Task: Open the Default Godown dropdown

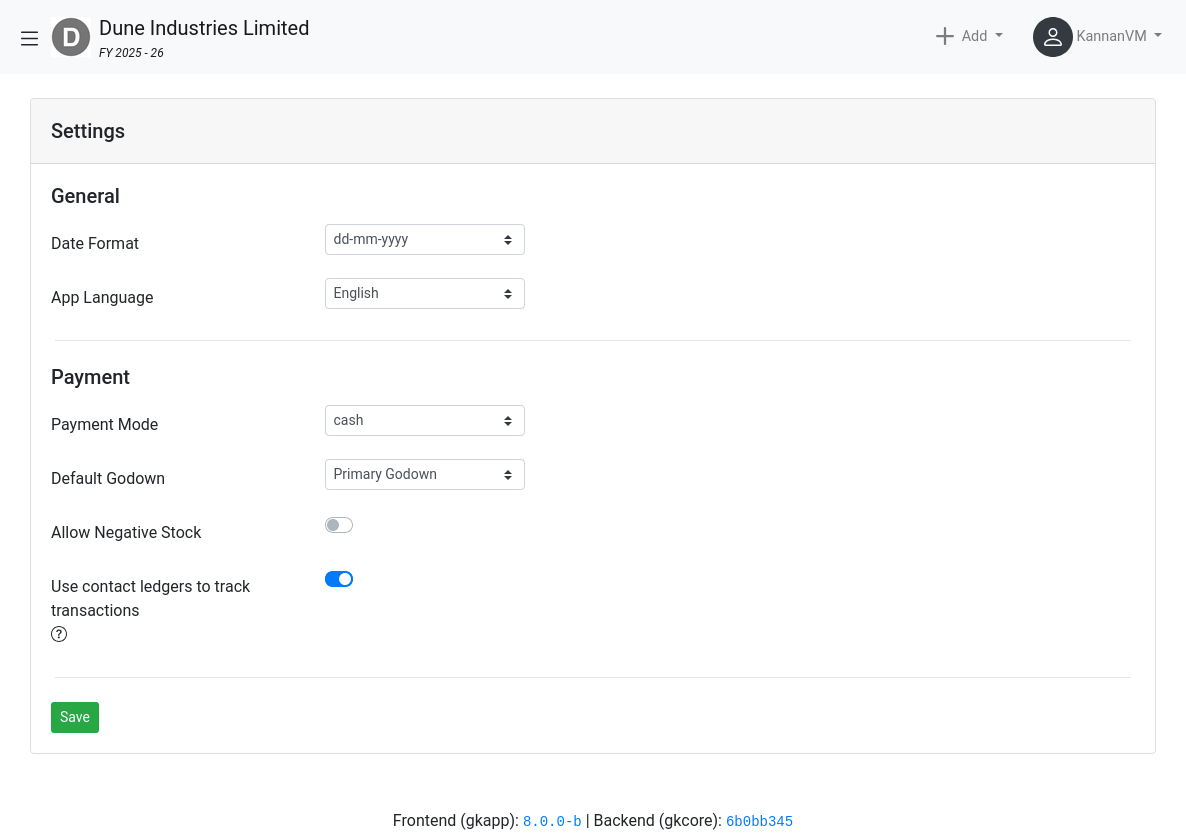Action: [424, 475]
